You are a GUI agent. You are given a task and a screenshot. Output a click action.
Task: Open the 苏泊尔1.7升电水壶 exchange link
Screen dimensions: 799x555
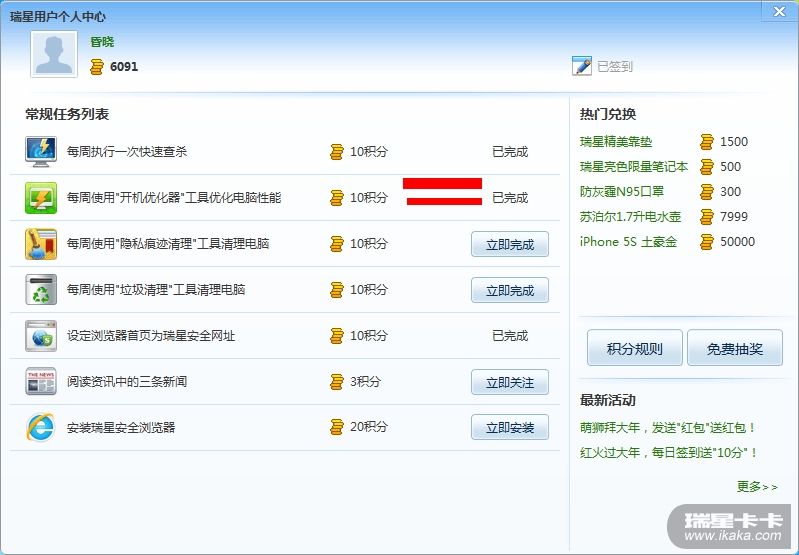pos(630,217)
